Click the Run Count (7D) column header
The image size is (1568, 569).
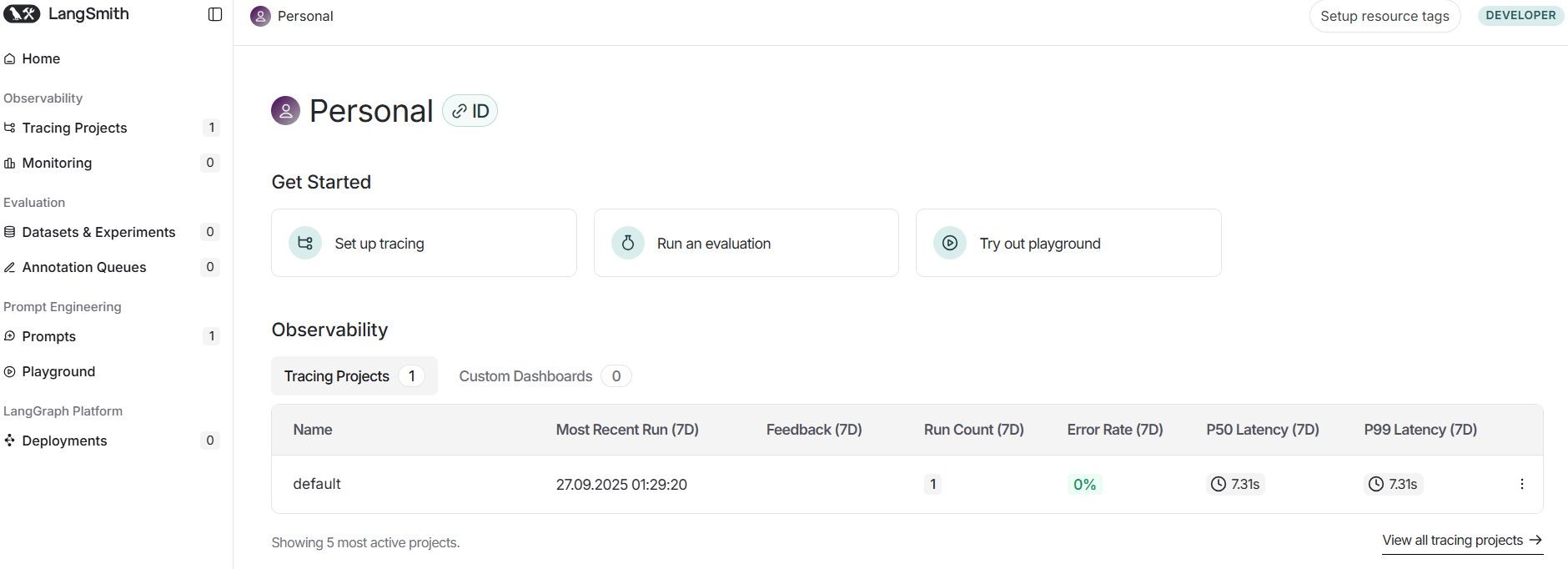[x=973, y=430]
